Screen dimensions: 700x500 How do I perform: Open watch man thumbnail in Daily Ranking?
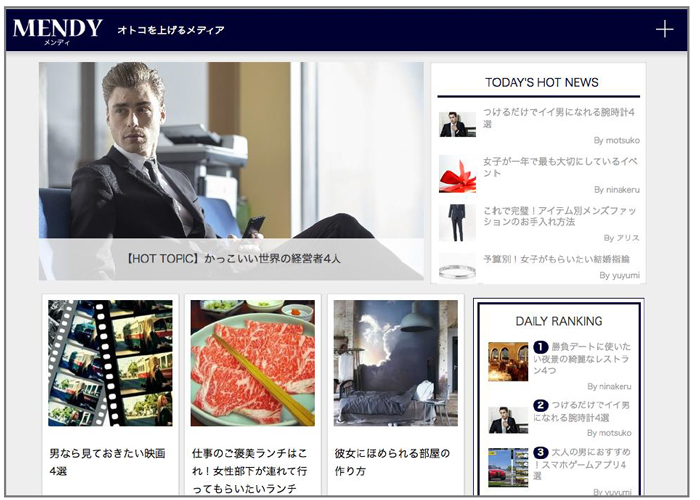point(508,420)
